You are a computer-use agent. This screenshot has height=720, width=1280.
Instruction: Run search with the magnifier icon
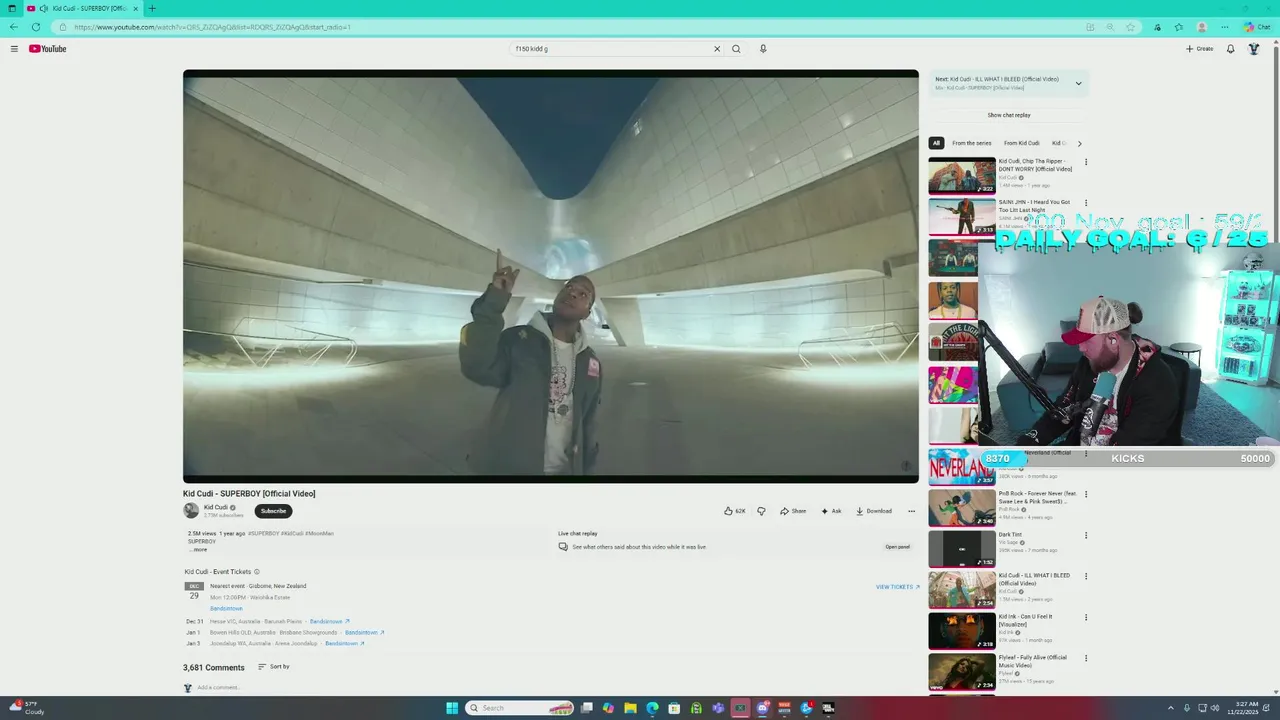click(x=736, y=48)
